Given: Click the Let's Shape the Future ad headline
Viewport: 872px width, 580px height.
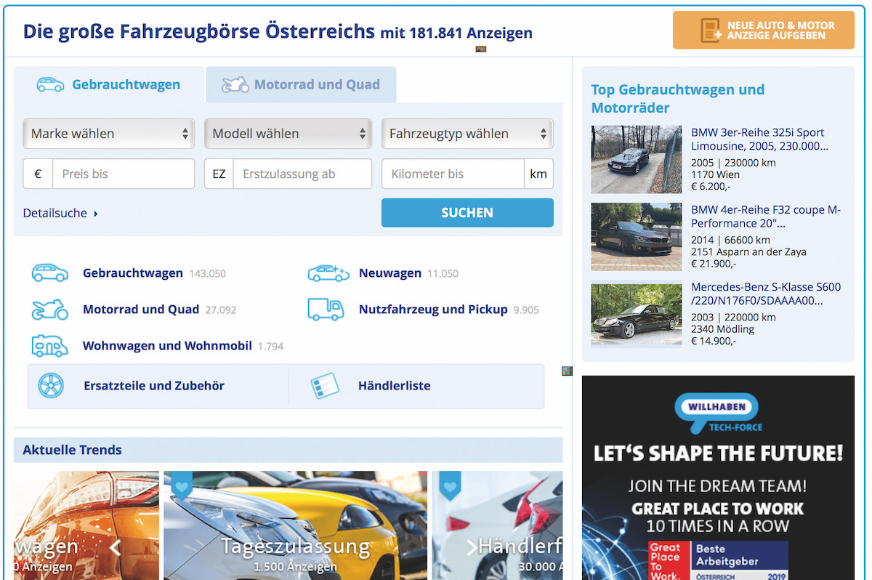Looking at the screenshot, I should pyautogui.click(x=718, y=453).
